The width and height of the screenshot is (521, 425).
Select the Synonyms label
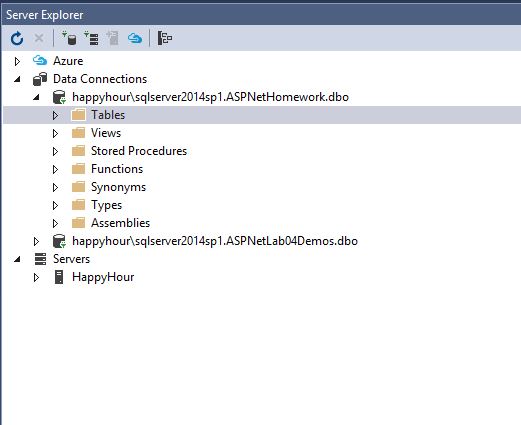point(118,187)
